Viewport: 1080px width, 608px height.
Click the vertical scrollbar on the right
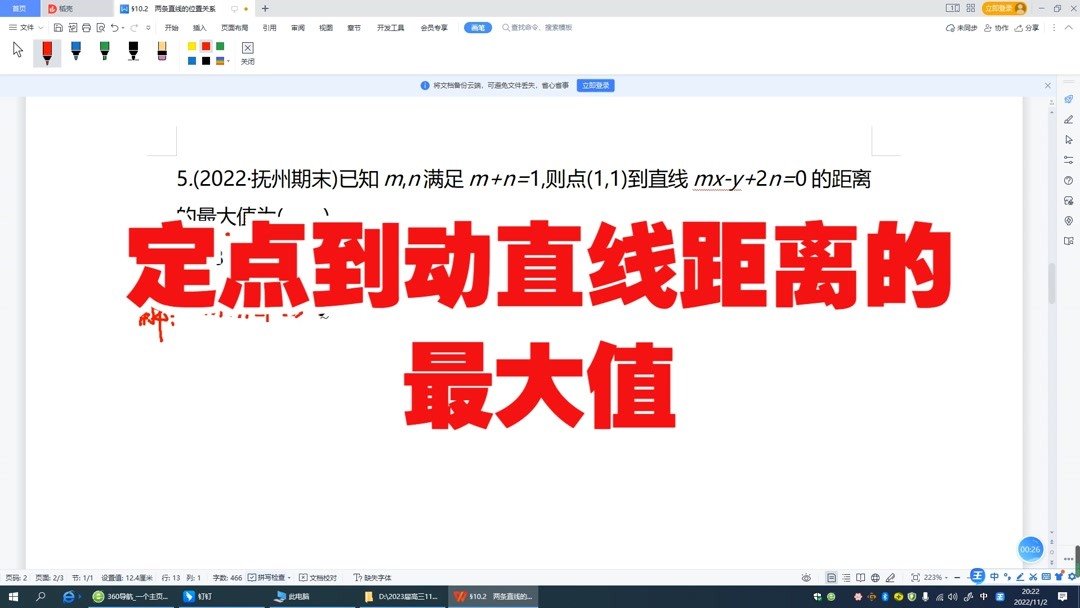tap(1051, 283)
